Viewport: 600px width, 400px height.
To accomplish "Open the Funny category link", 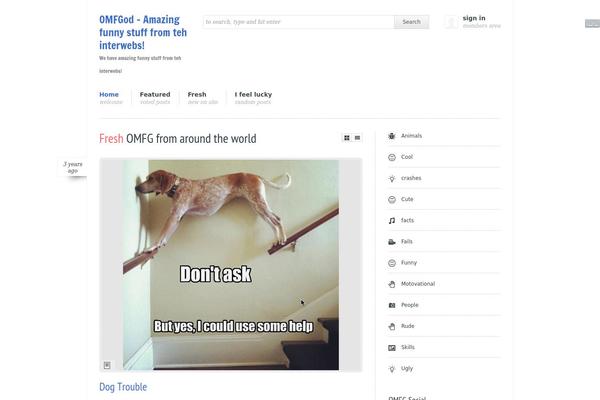I will (x=409, y=263).
